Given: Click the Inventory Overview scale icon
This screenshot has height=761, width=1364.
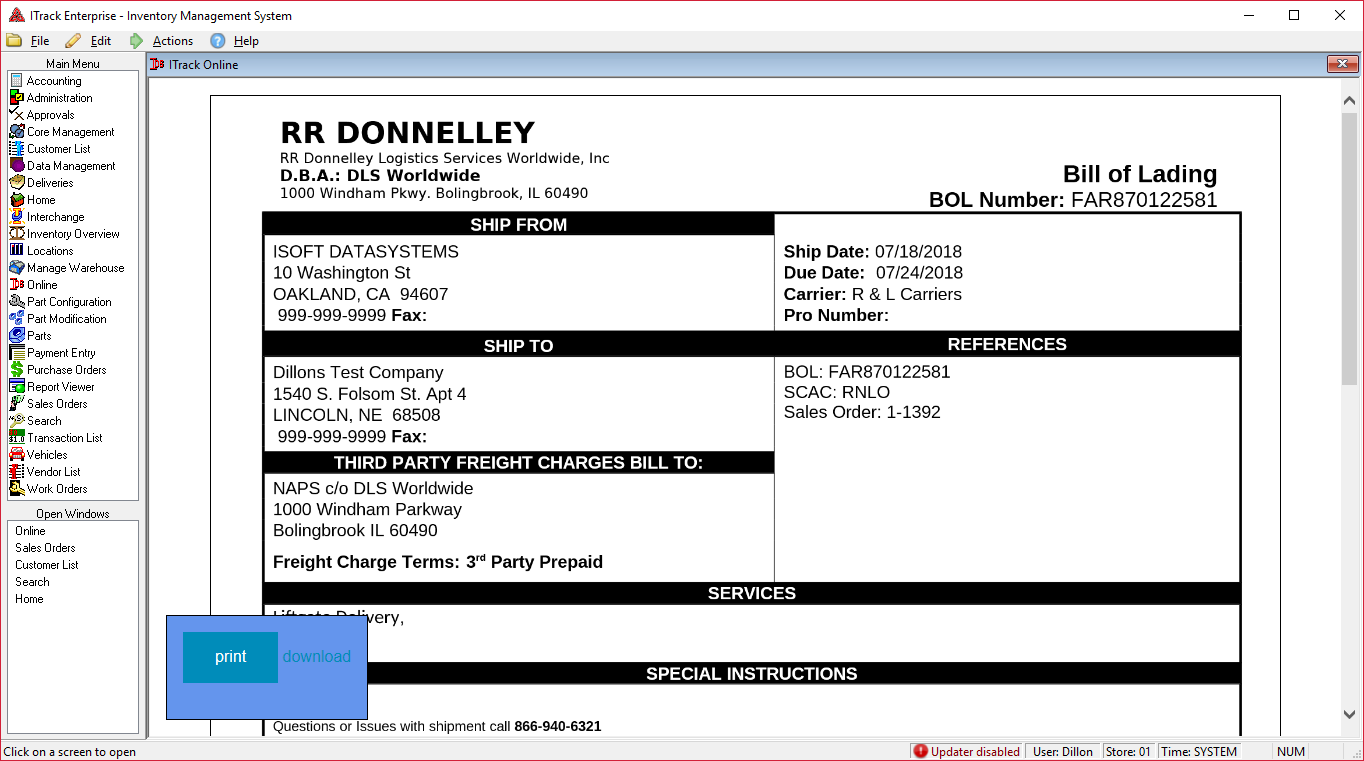Looking at the screenshot, I should tap(16, 234).
